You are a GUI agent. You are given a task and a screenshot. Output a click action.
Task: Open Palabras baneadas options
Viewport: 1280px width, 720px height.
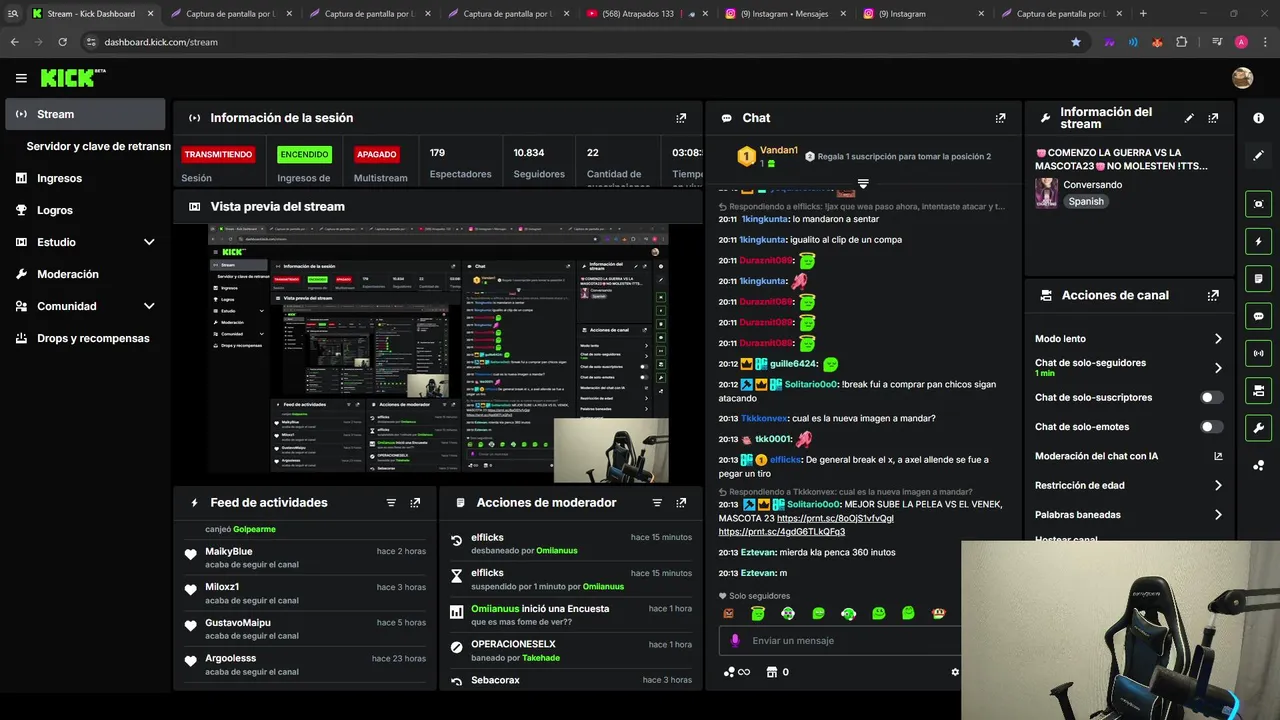click(x=1129, y=515)
